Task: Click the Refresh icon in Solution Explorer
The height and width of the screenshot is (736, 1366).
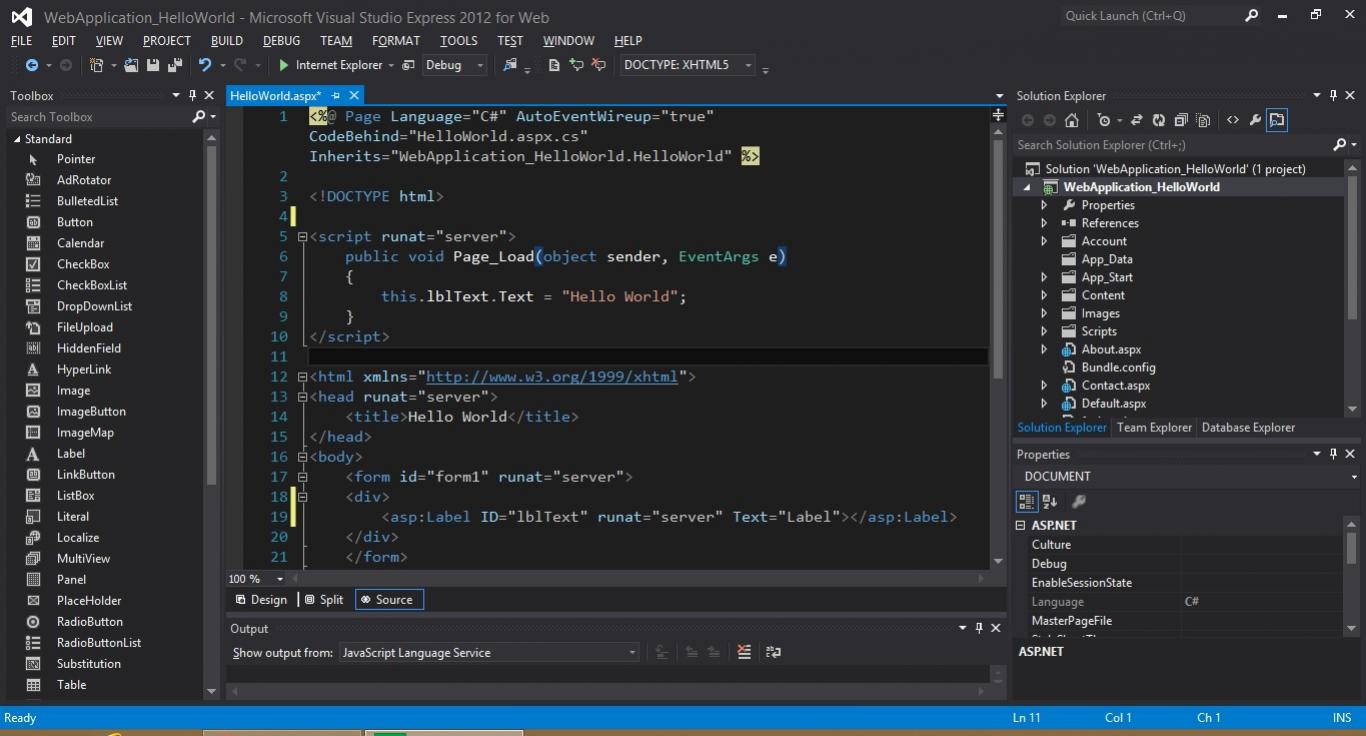Action: [1158, 120]
